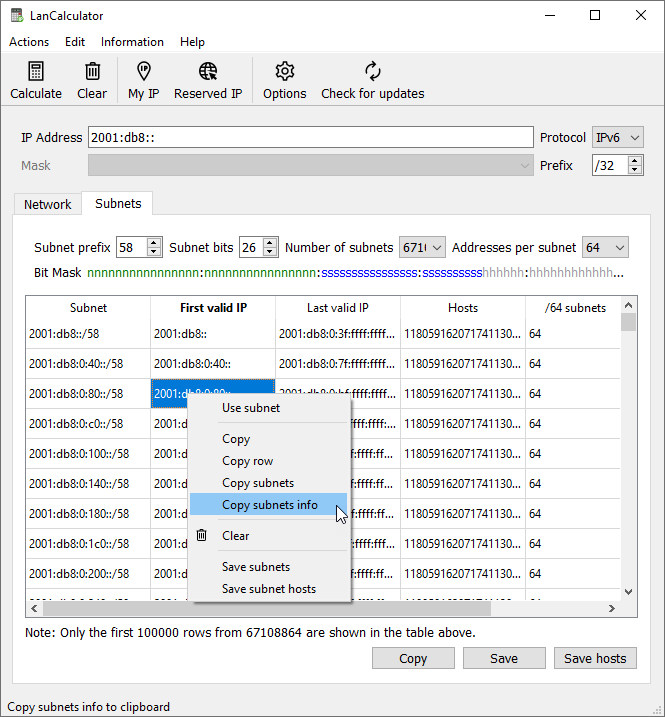Viewport: 665px width, 717px height.
Task: Open the Information menu
Action: tap(132, 42)
